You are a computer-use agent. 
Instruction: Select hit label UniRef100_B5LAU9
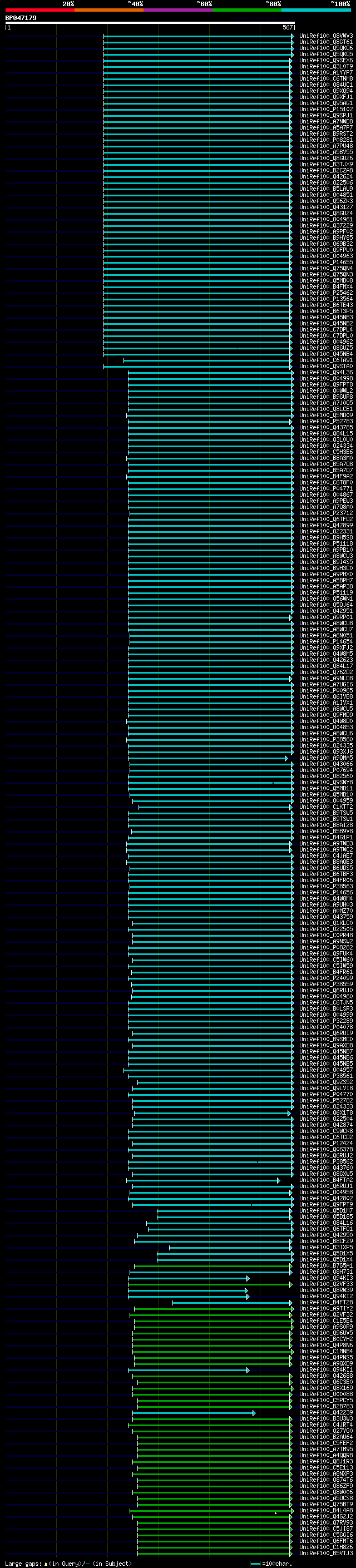pyautogui.click(x=325, y=189)
